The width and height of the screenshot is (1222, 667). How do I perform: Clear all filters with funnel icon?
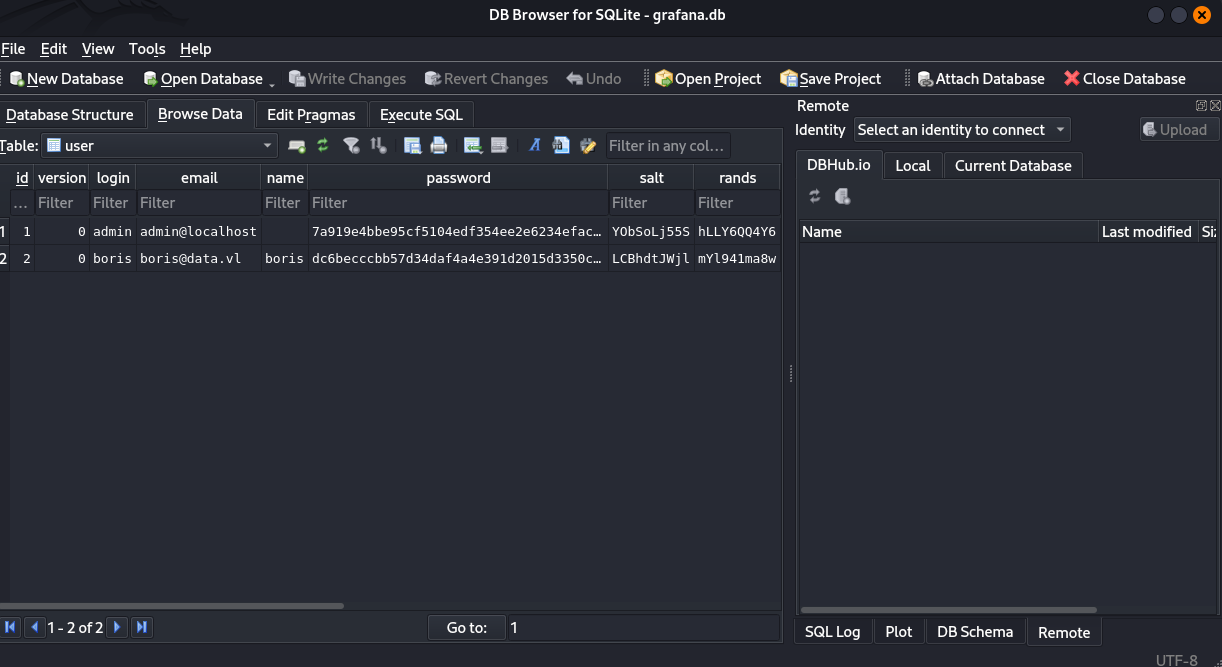click(351, 146)
